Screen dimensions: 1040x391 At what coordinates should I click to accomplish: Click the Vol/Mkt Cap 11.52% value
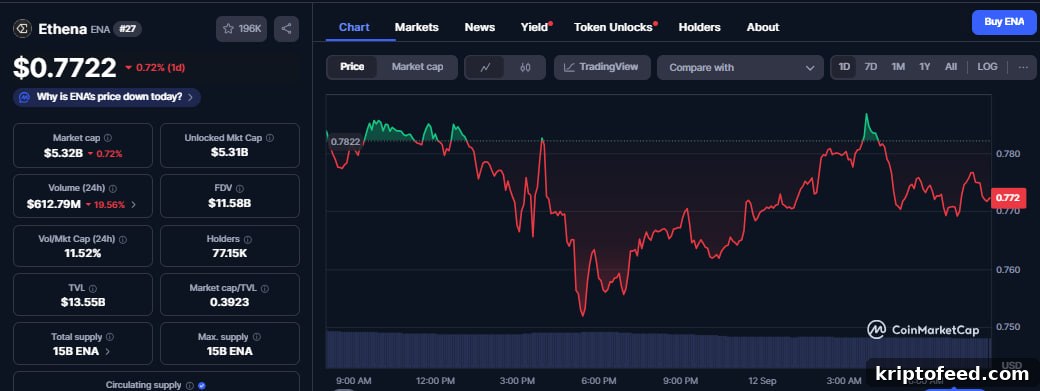click(83, 253)
